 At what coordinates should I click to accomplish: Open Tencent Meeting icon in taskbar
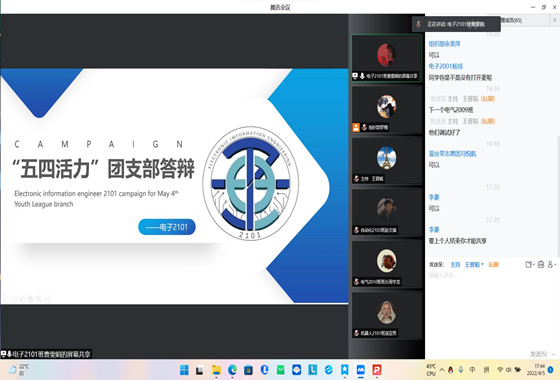click(361, 370)
